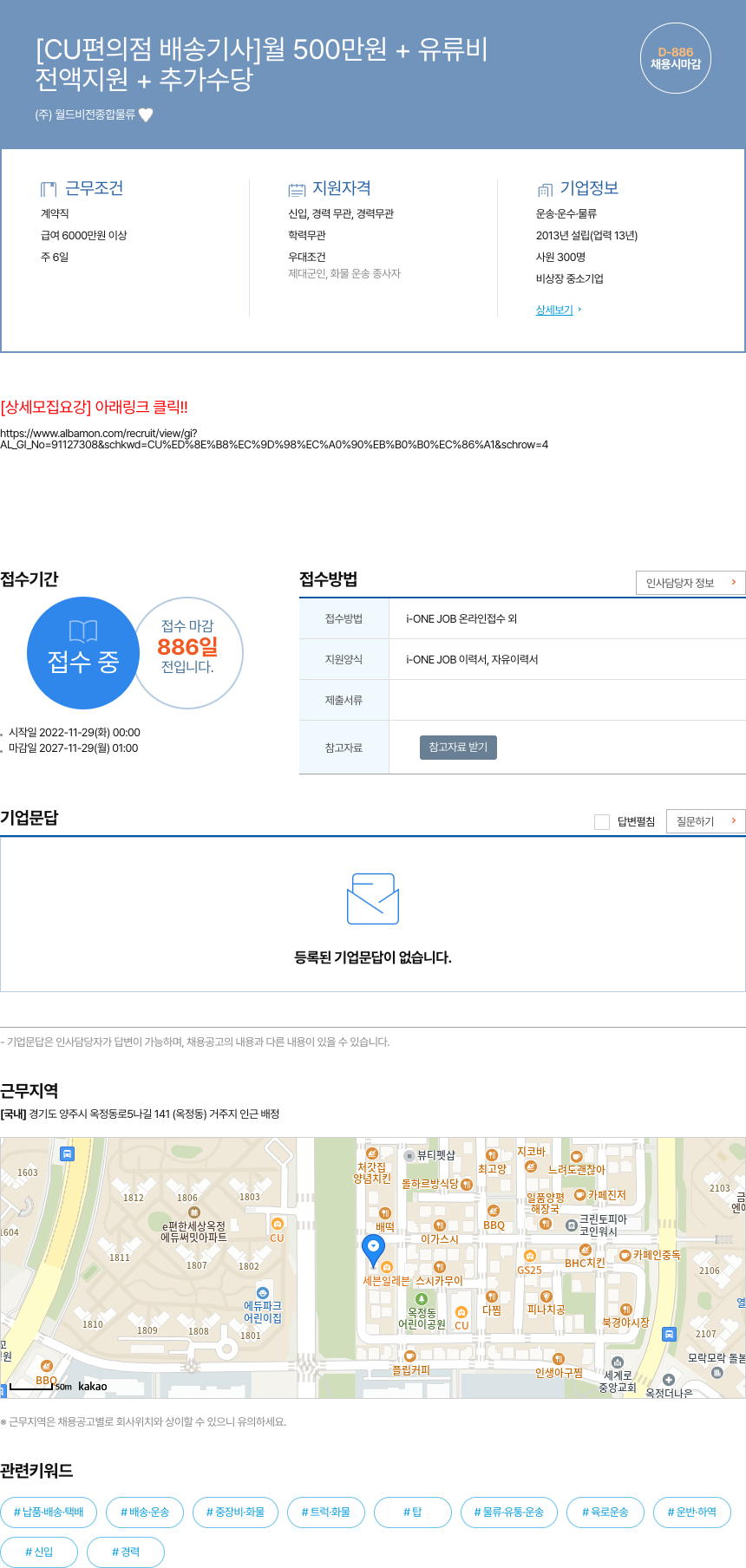This screenshot has height=1568, width=746.
Task: Select the #납품·배송·택배 keyword tag
Action: [x=49, y=1512]
